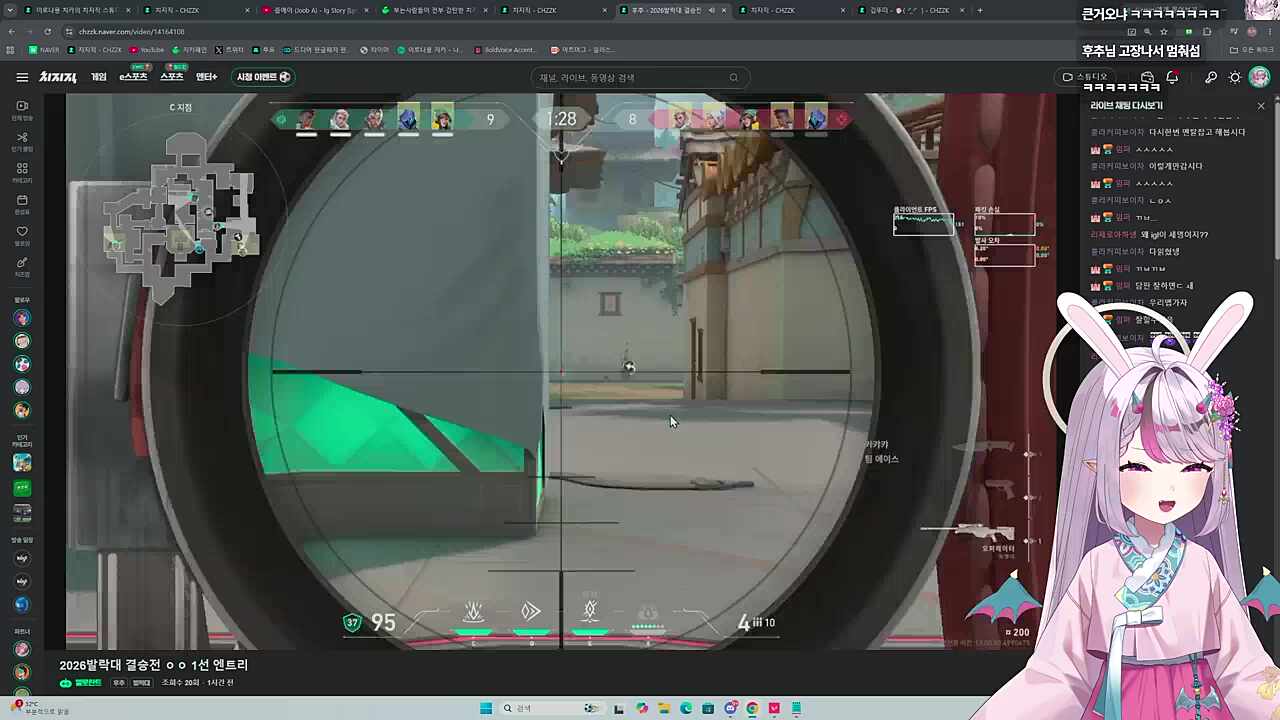This screenshot has width=1280, height=720.
Task: Click the key icon in the header
Action: (1210, 77)
